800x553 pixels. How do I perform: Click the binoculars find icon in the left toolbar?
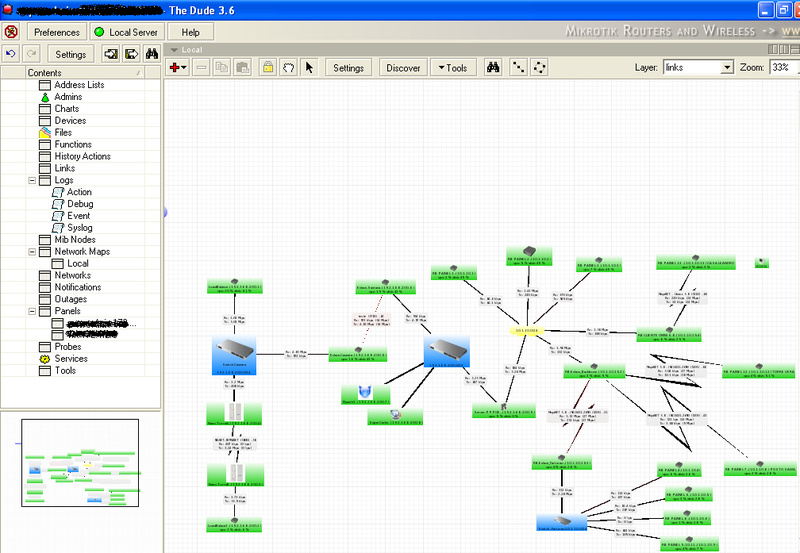pyautogui.click(x=152, y=54)
